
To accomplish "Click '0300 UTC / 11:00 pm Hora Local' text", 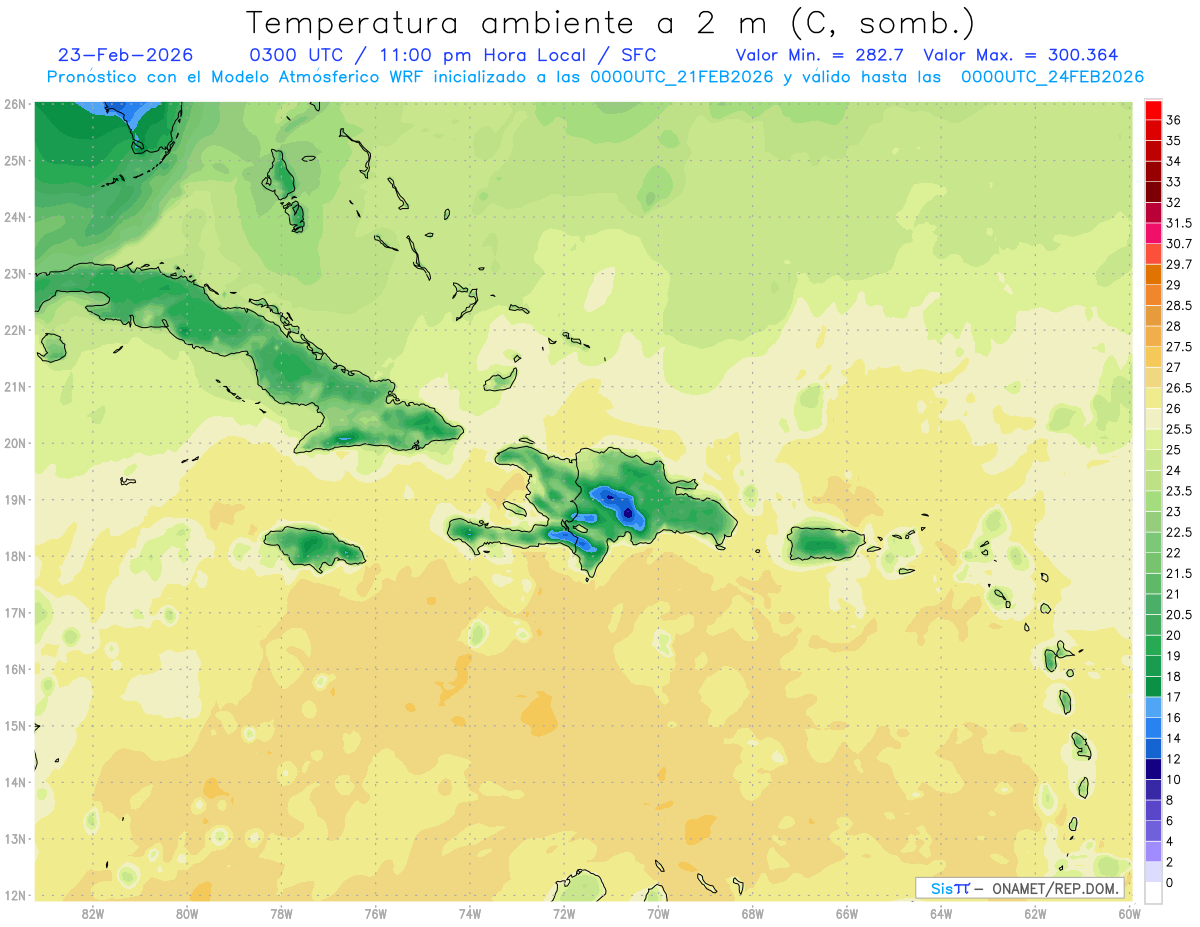I will tap(416, 55).
